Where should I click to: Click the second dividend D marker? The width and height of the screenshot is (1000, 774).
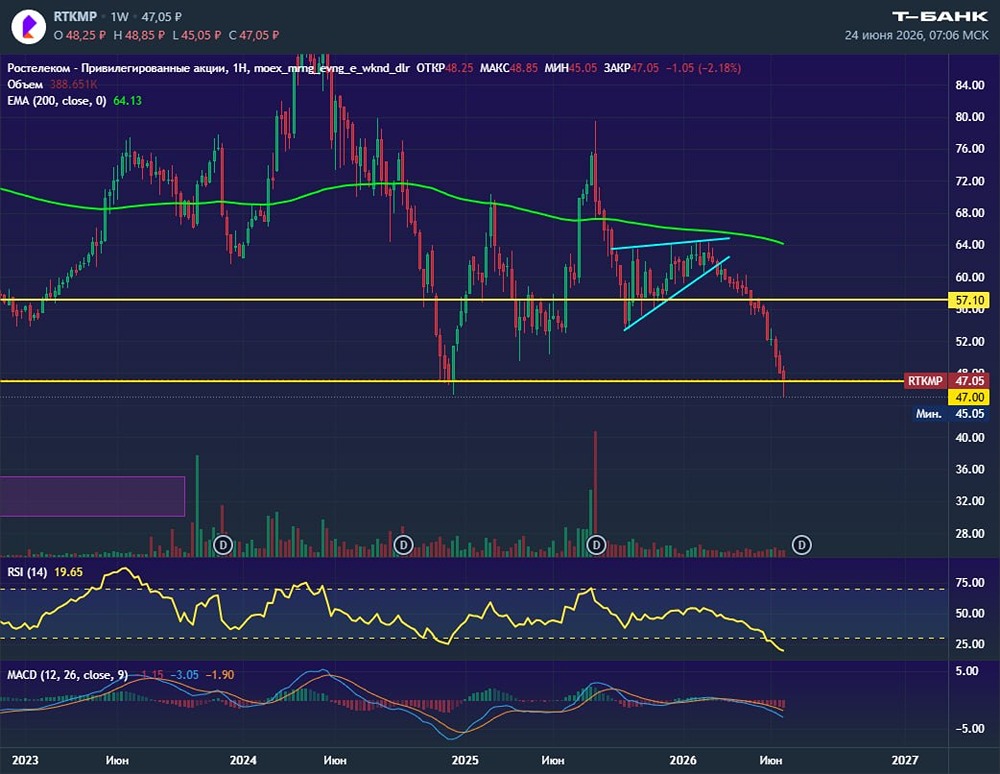[403, 545]
